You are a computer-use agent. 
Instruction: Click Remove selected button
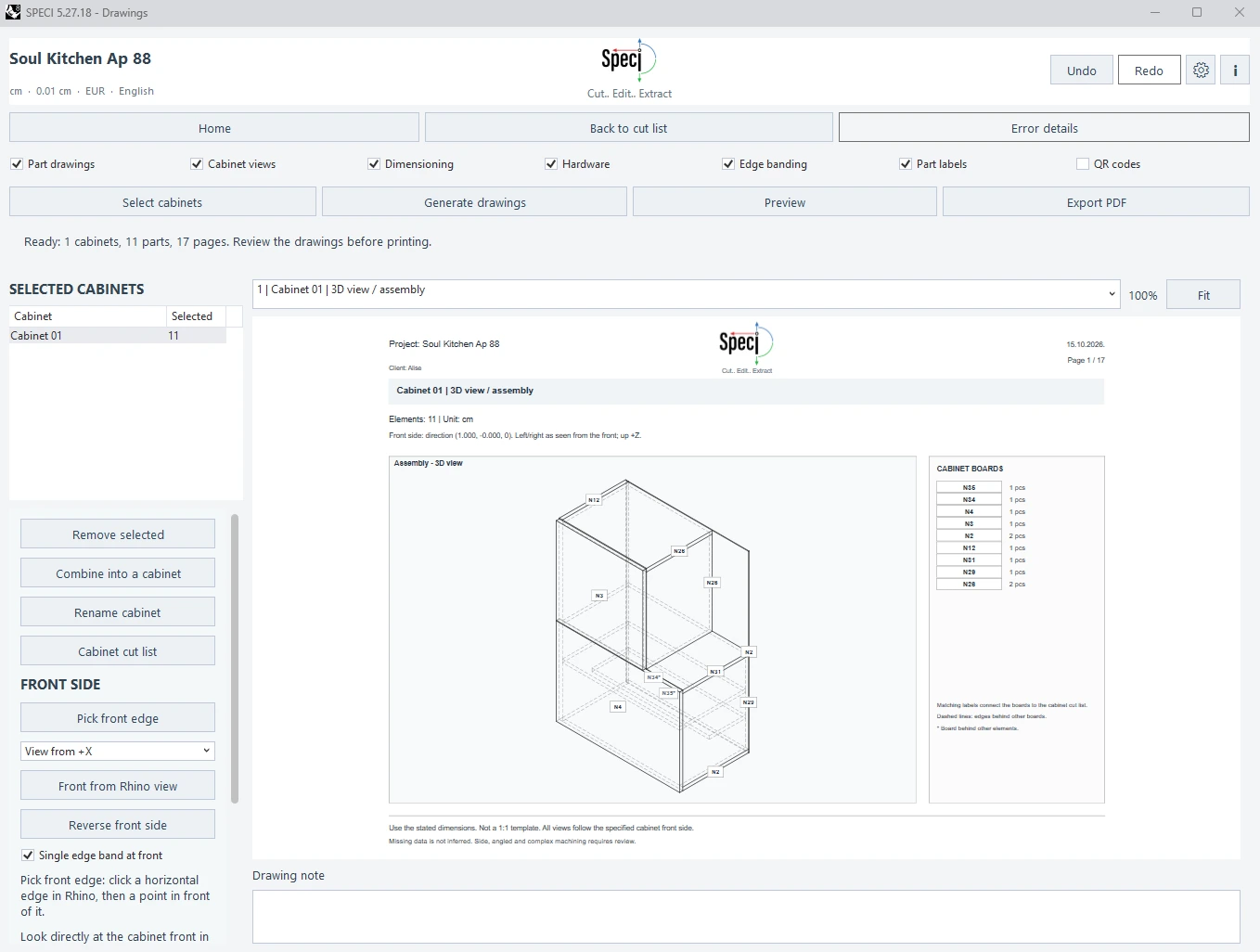pos(118,534)
